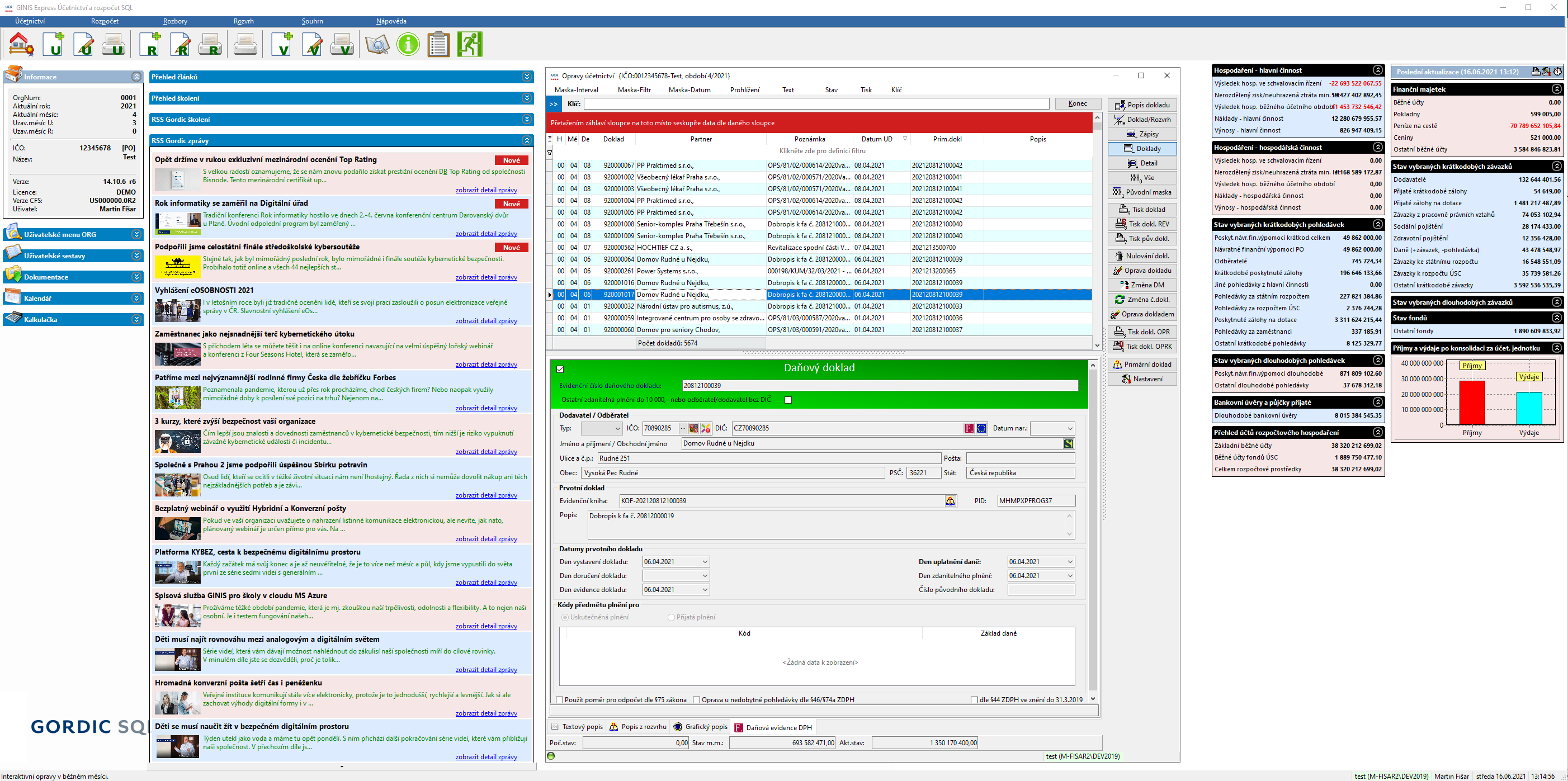The width and height of the screenshot is (1568, 781).
Task: Click the Konec button
Action: 1078,103
